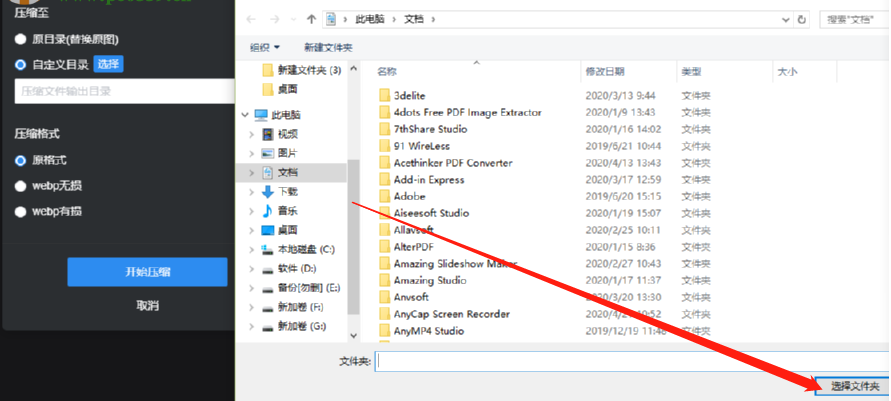Click the Up one level arrow icon
This screenshot has height=401, width=891.
point(311,19)
